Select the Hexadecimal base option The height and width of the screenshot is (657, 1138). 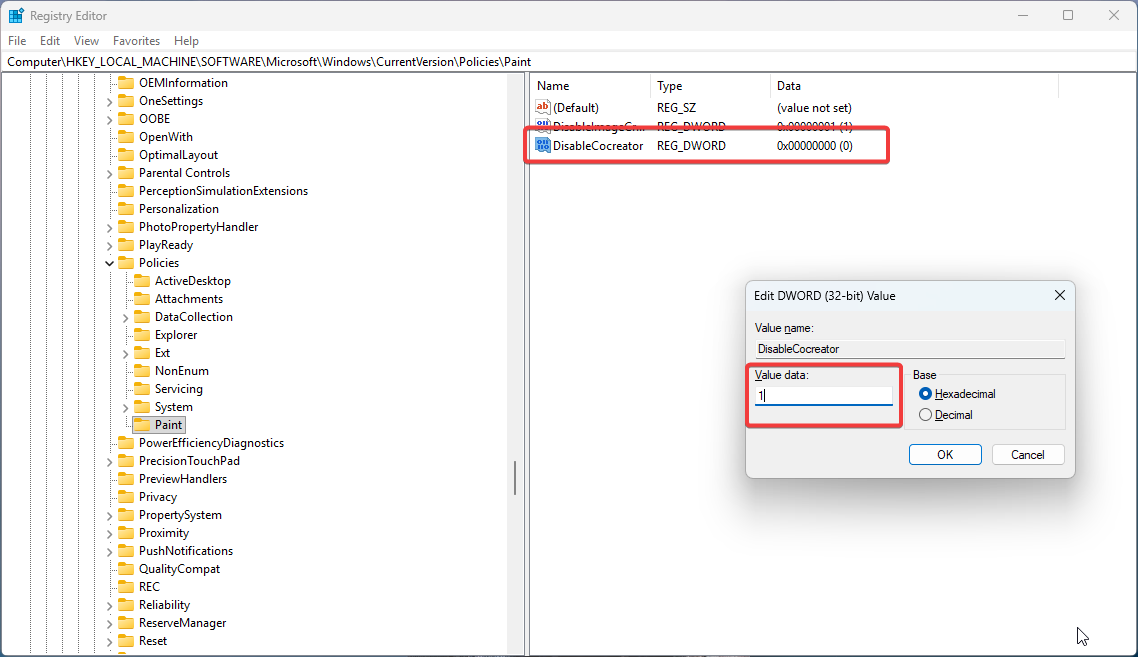(925, 394)
